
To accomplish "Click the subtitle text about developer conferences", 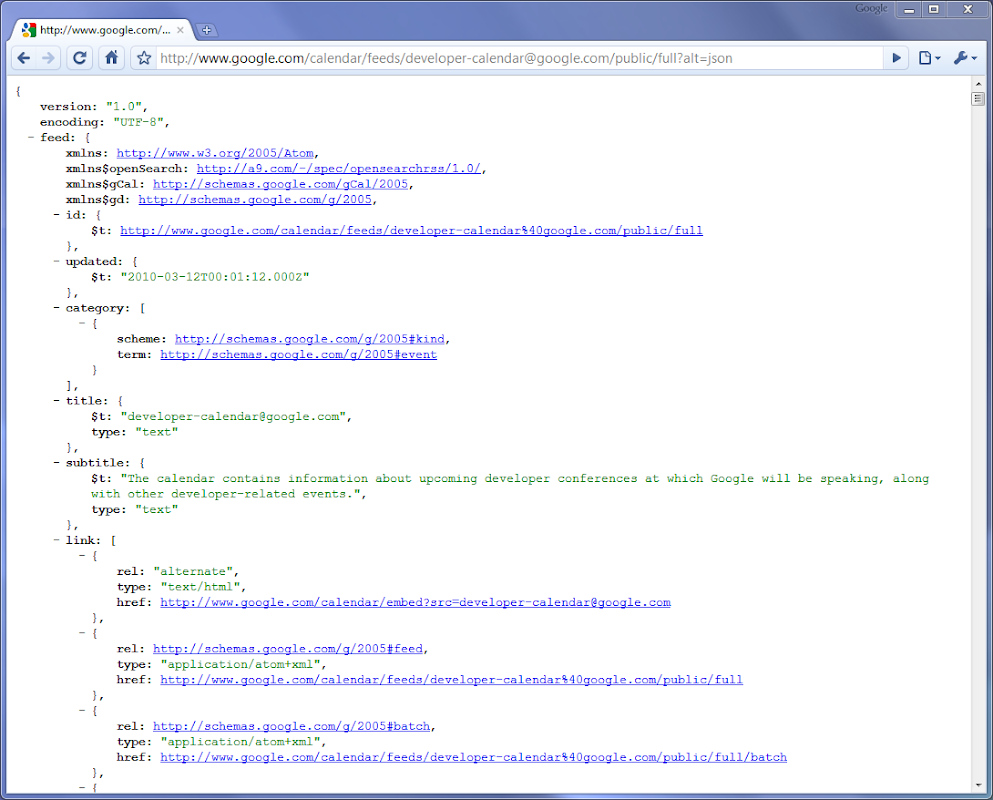I will tap(510, 486).
